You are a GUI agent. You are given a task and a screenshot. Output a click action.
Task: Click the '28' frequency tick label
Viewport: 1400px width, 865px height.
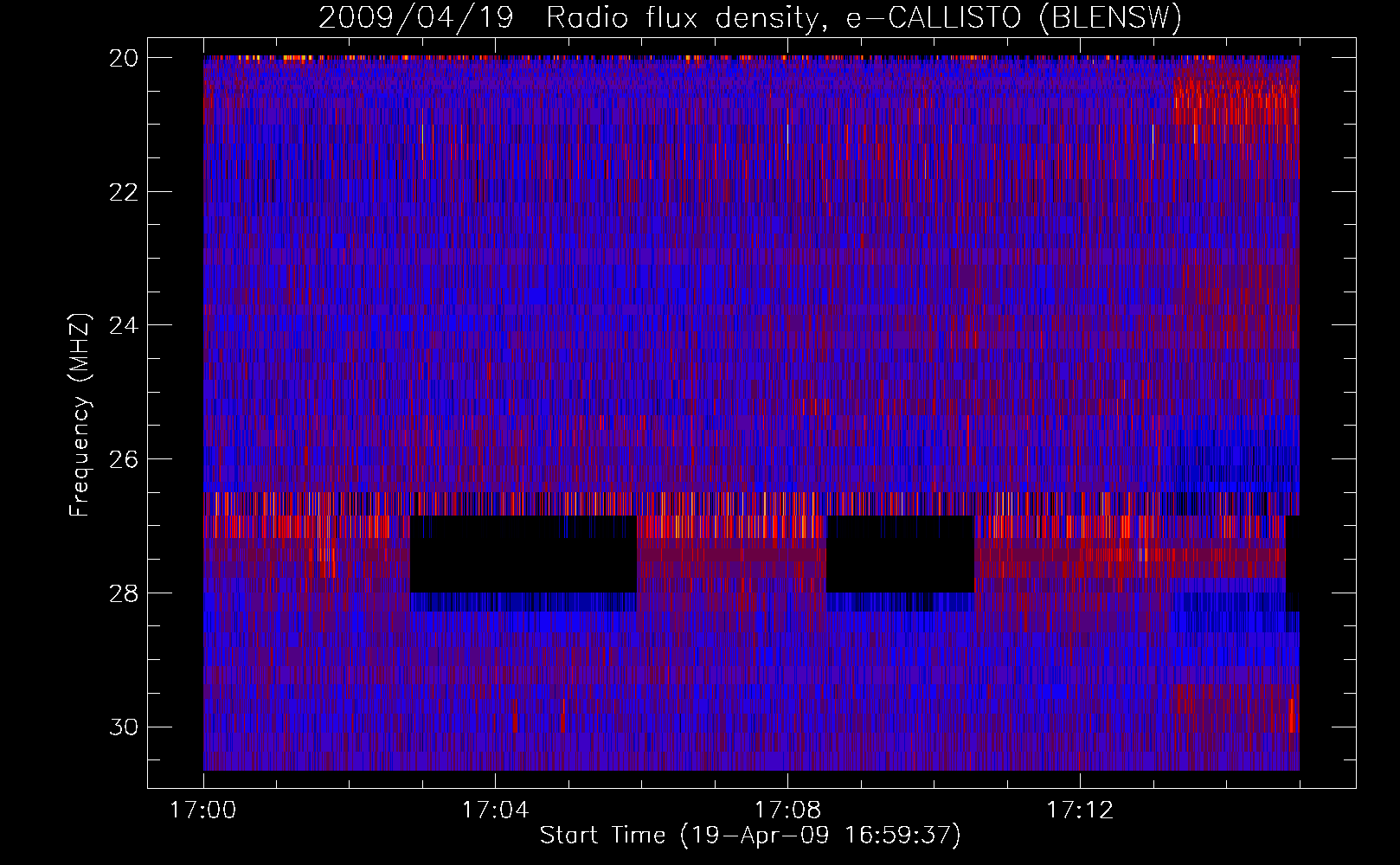pos(124,593)
